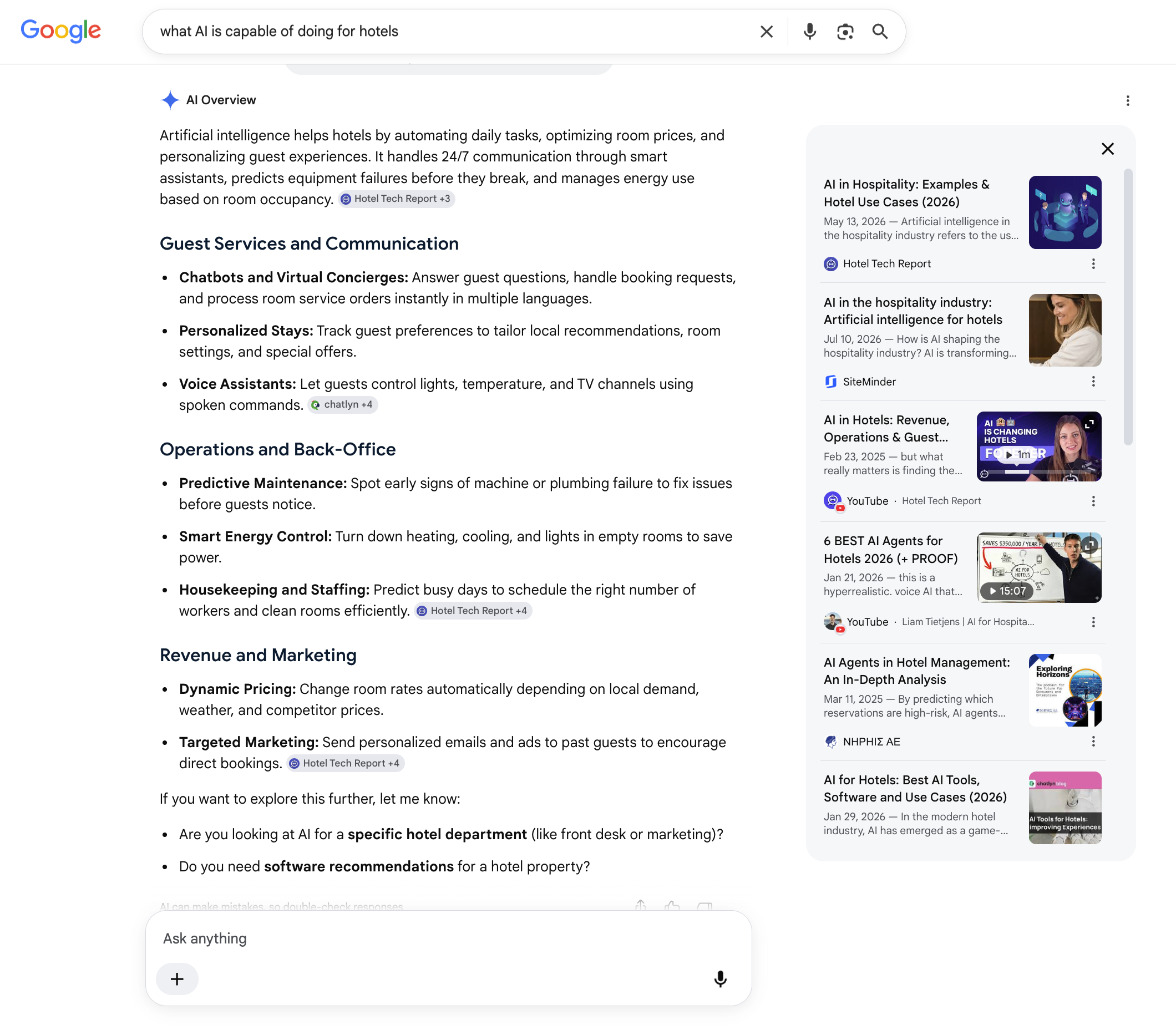This screenshot has height=1025, width=1176.
Task: Click the expand icon on the 15:07 video thumbnail
Action: (x=1089, y=545)
